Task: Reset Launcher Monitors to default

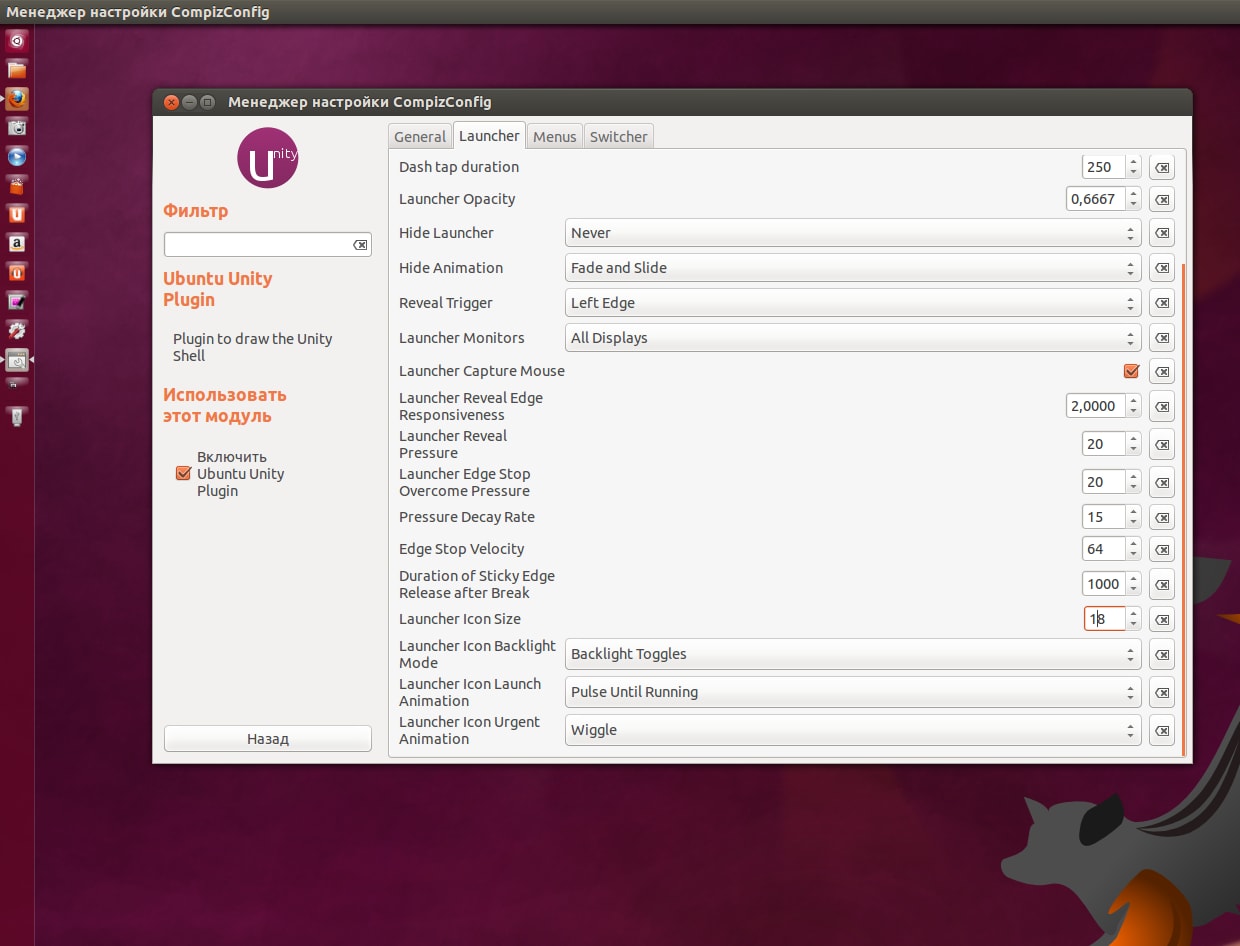Action: point(1161,338)
